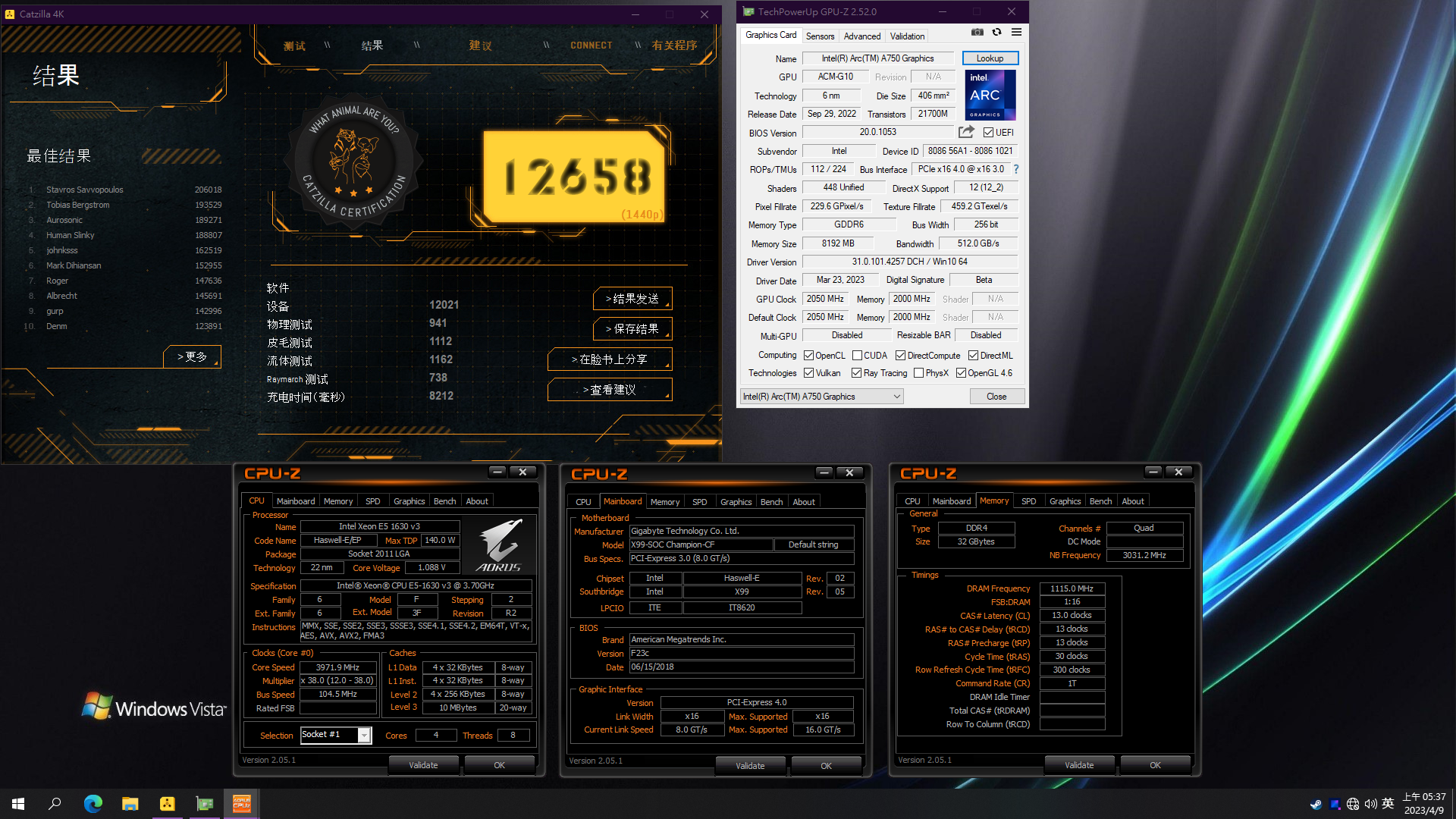Switch to the Sensors tab in GPU-Z
The image size is (1456, 819).
[820, 36]
